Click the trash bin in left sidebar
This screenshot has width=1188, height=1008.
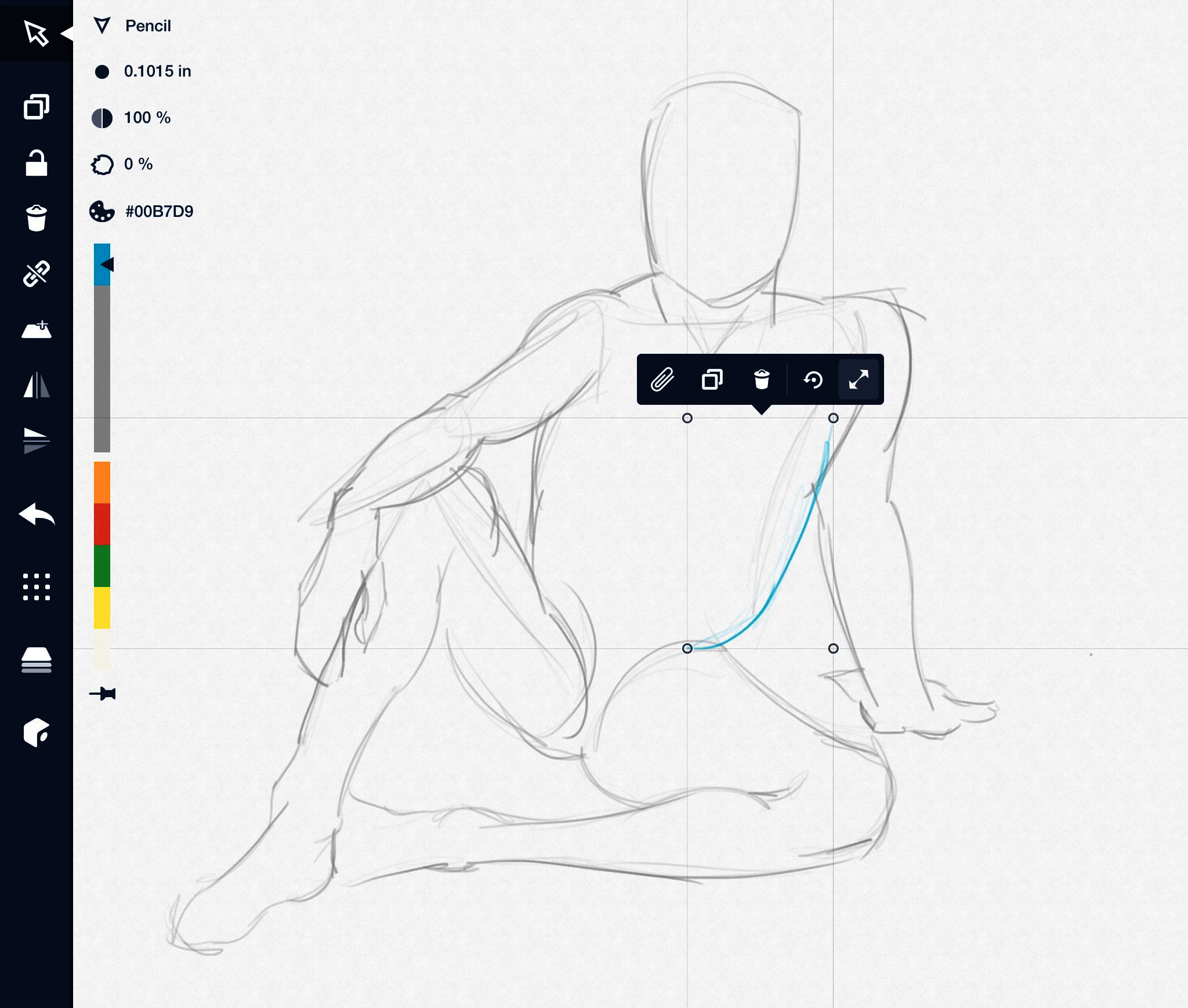coord(36,218)
